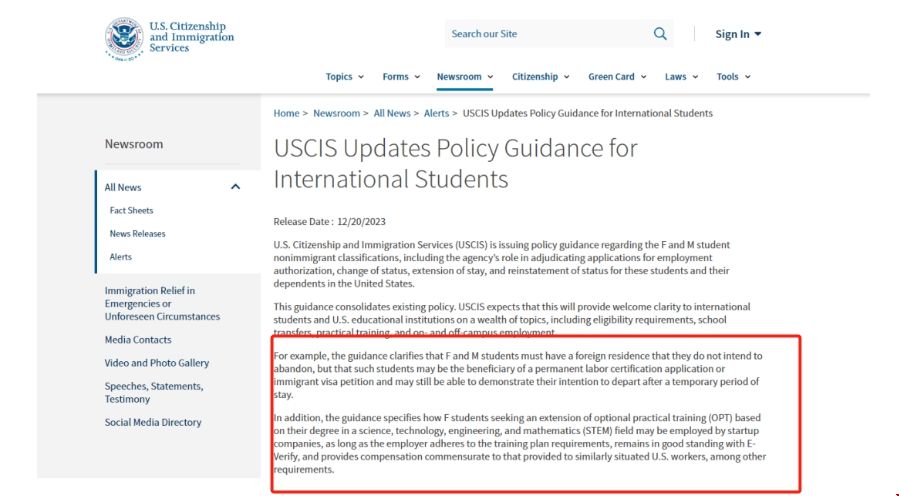Open the Citizenship navigation menu
This screenshot has height=496, width=899.
click(x=541, y=77)
